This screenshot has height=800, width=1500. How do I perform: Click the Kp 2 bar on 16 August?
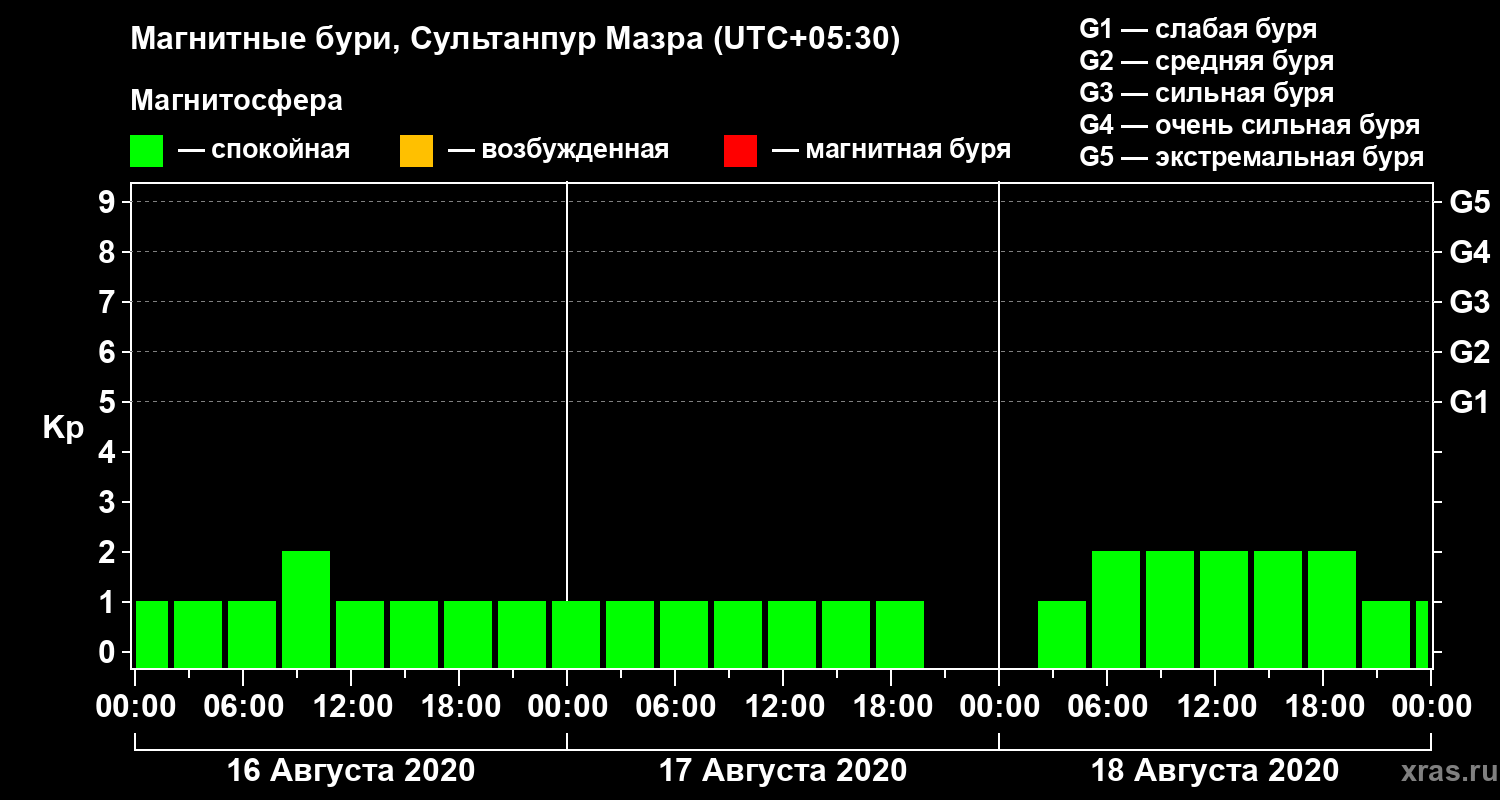point(306,609)
